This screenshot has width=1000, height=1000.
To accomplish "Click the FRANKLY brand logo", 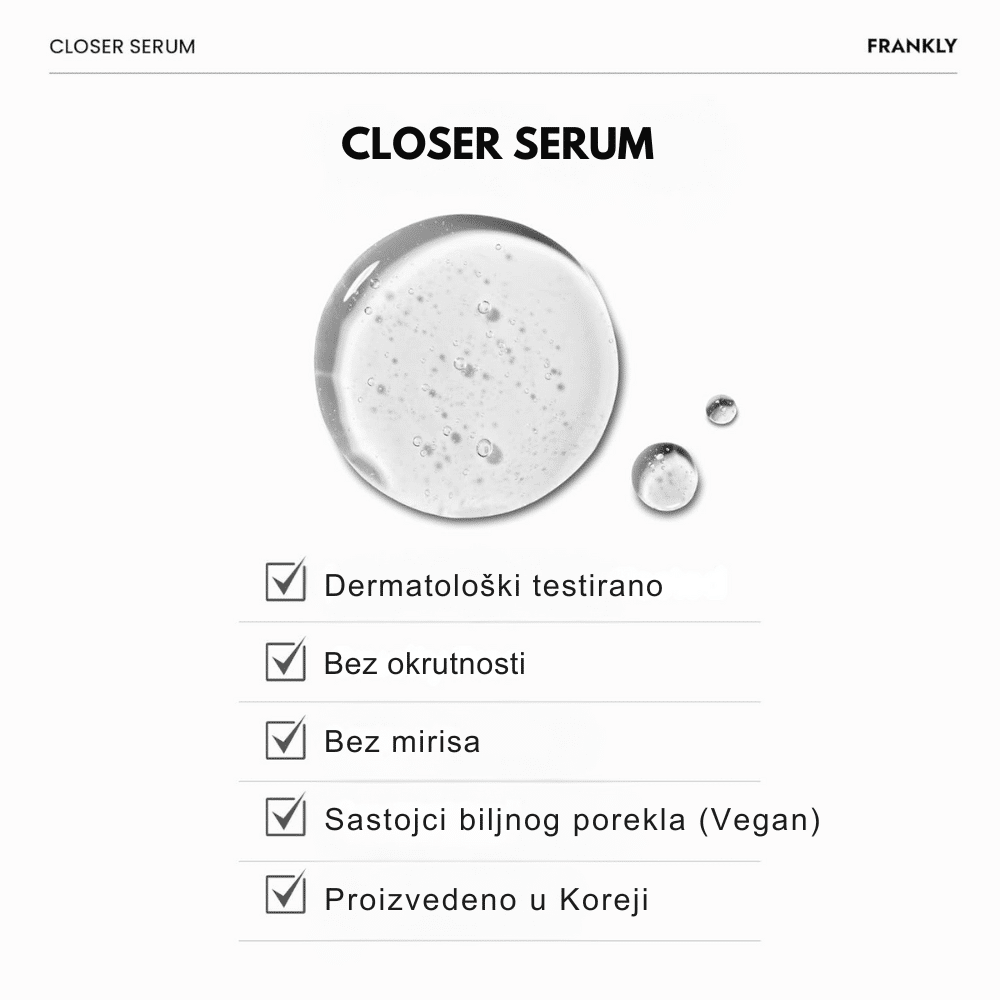I will 912,46.
